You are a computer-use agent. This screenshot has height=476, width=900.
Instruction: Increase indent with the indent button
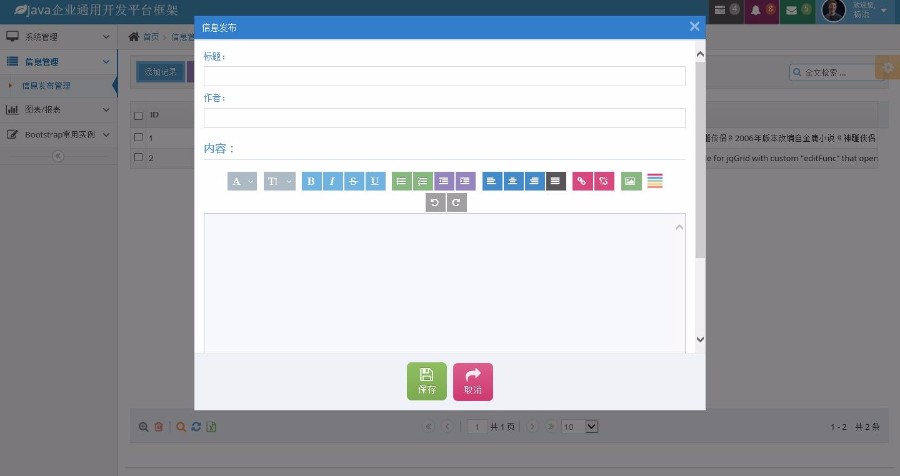point(465,181)
